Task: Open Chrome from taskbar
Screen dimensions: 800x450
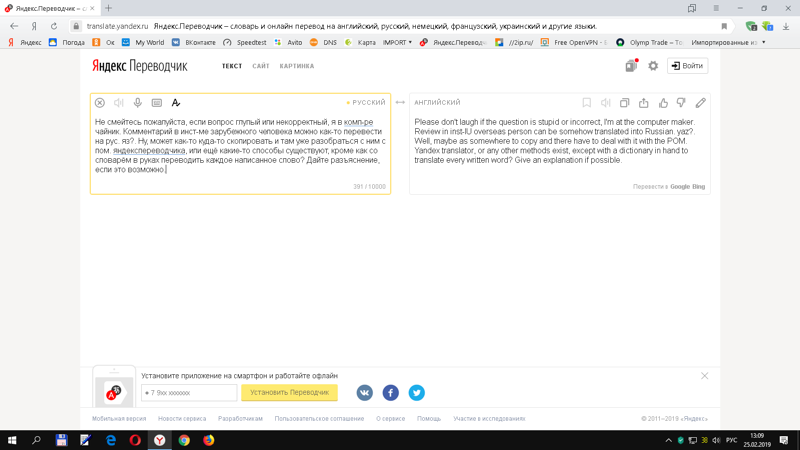Action: click(184, 440)
